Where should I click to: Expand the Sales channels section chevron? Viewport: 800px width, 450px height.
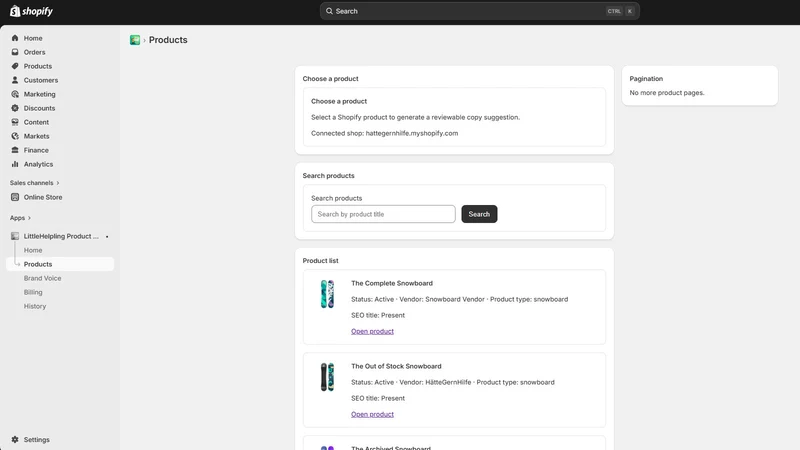pos(58,183)
